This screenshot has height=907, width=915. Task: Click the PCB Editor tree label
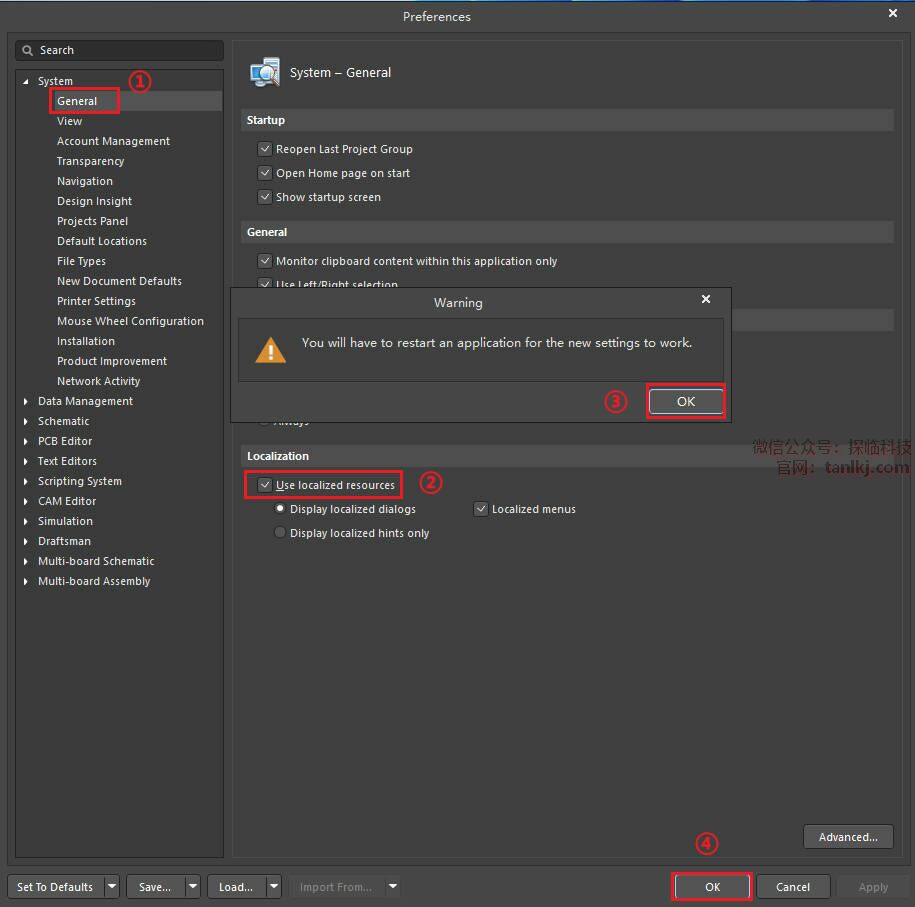65,441
